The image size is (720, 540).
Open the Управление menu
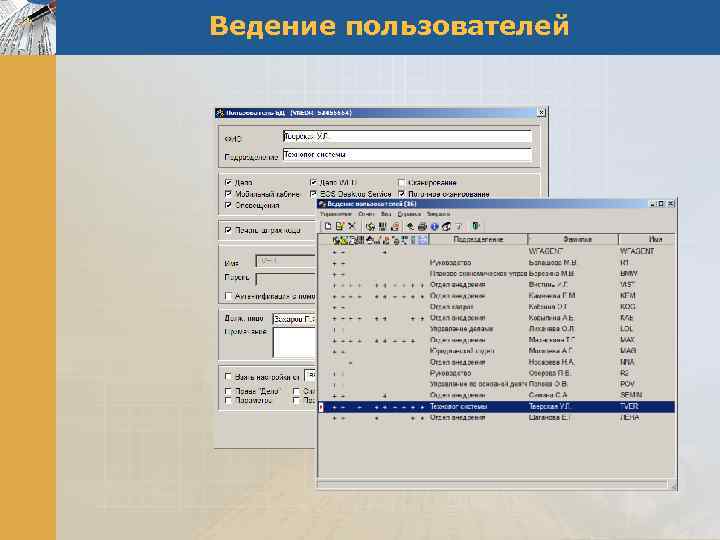pyautogui.click(x=336, y=214)
